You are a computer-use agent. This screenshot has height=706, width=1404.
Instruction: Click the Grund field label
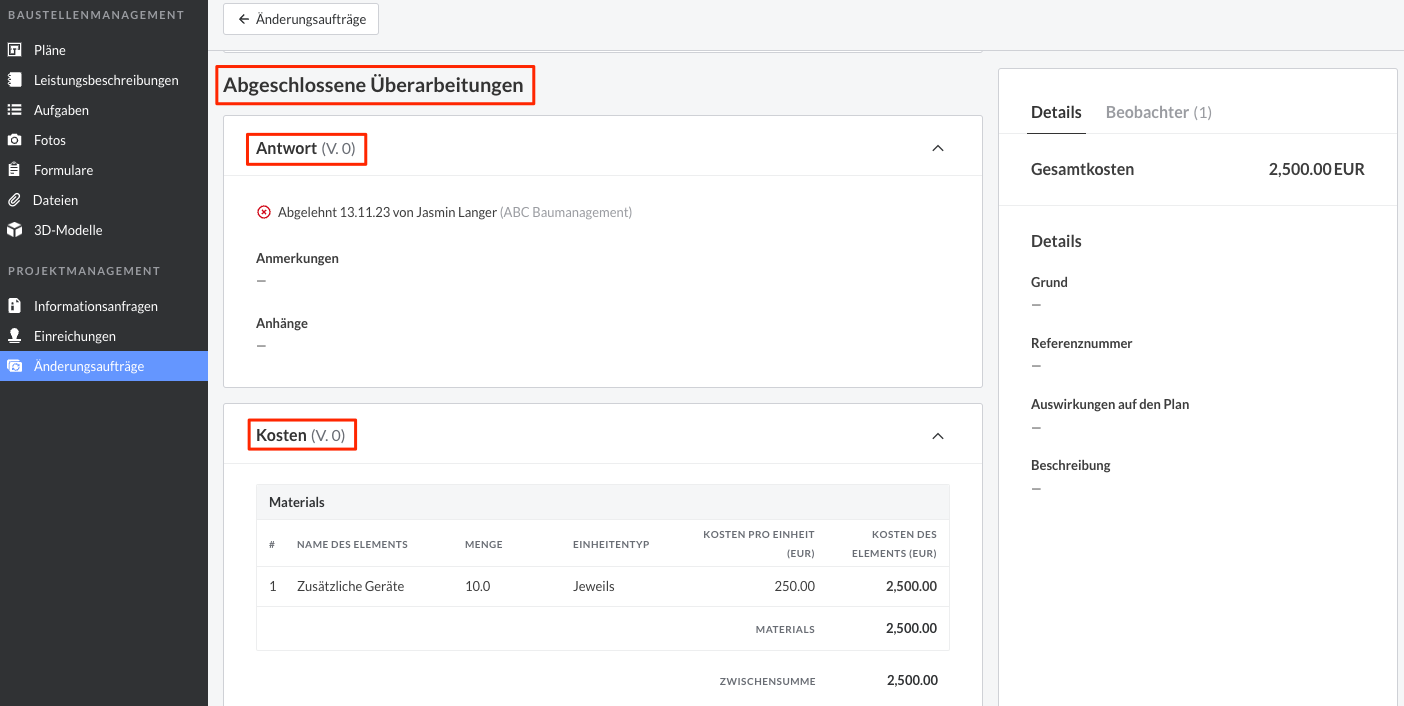click(x=1049, y=282)
